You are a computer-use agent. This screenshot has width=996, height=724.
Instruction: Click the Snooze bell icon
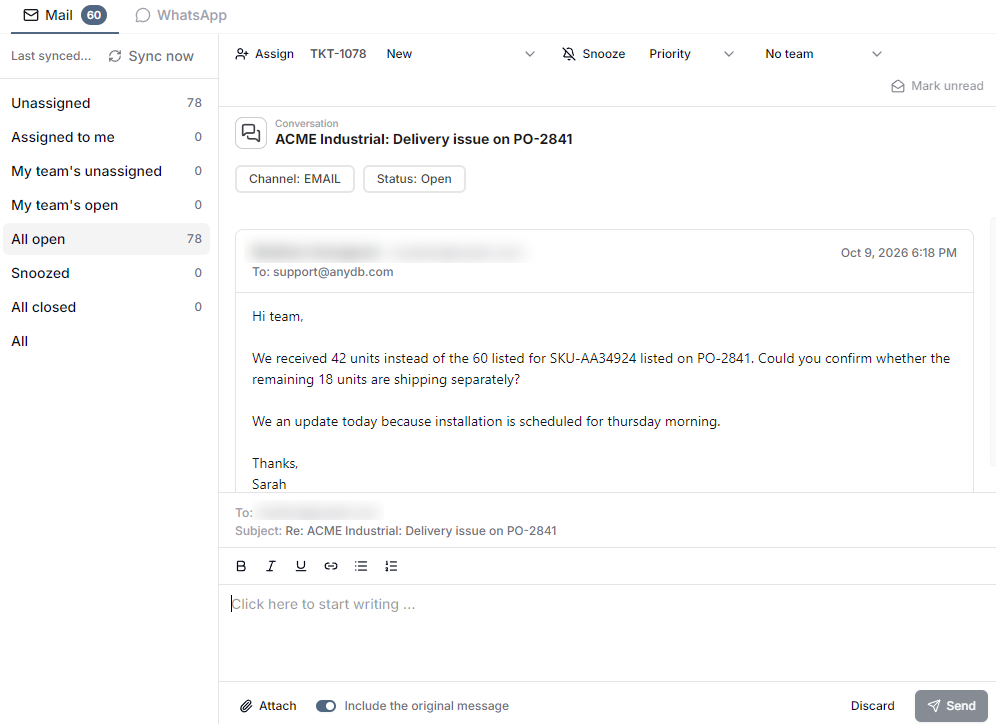[569, 54]
